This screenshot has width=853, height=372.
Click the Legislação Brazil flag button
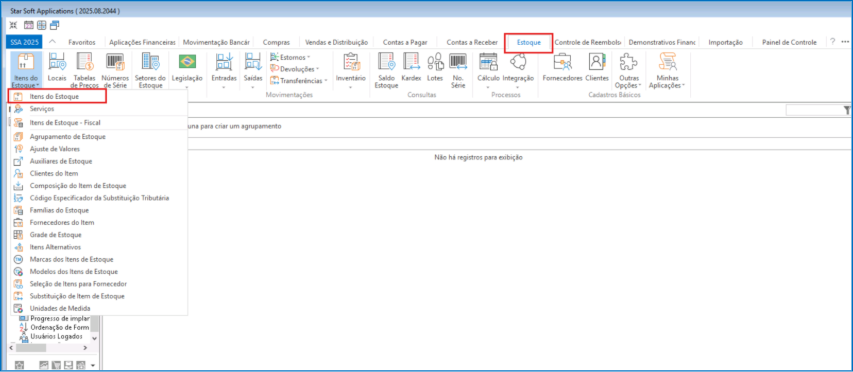(x=187, y=69)
